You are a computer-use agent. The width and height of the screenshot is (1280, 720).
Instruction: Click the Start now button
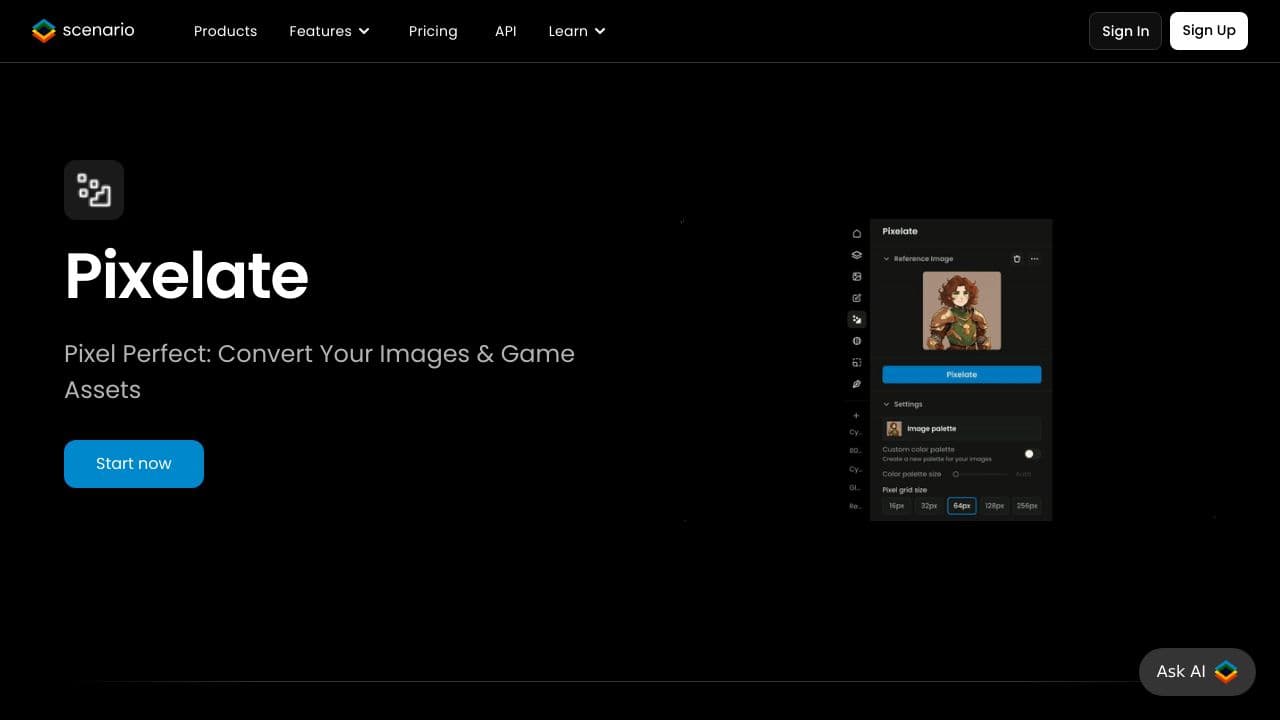(x=134, y=464)
